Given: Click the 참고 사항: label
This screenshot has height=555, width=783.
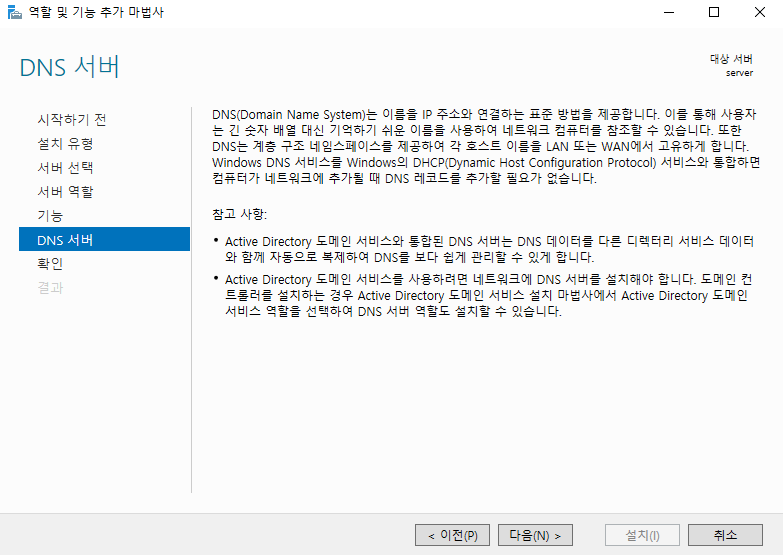Looking at the screenshot, I should tap(240, 214).
